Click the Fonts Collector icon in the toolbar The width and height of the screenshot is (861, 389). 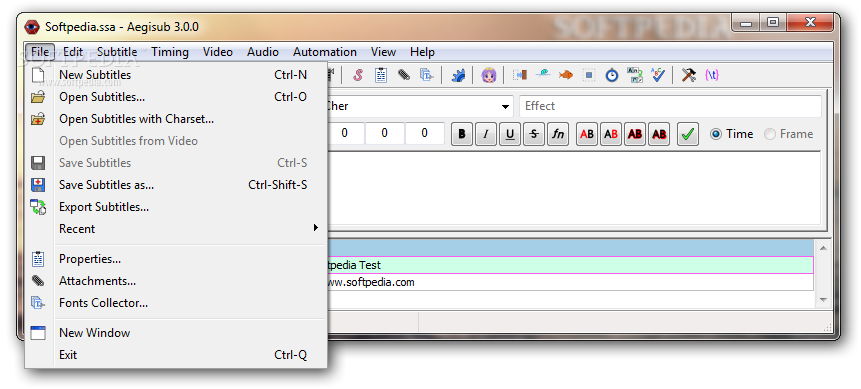click(426, 75)
